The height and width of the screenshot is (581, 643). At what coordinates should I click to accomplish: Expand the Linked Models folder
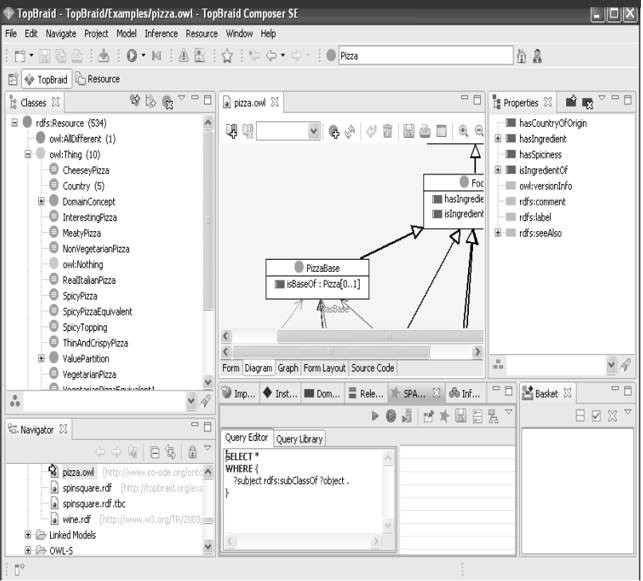point(28,535)
